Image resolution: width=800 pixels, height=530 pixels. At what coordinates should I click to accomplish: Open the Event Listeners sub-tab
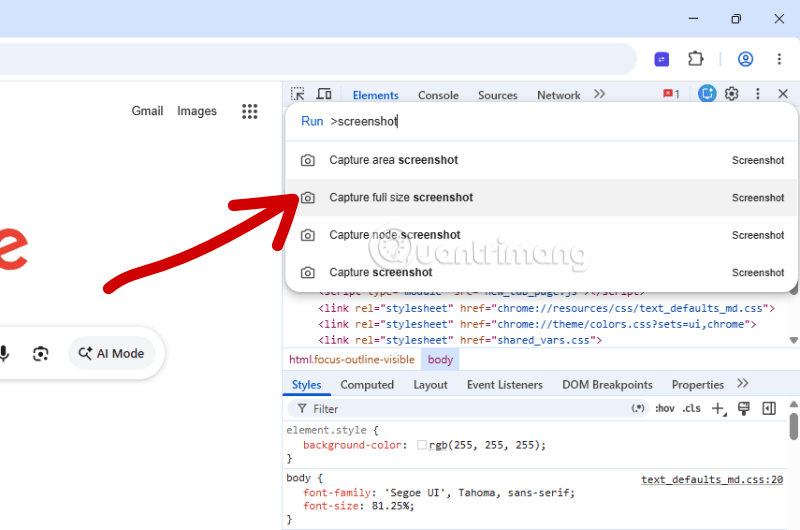tap(505, 385)
